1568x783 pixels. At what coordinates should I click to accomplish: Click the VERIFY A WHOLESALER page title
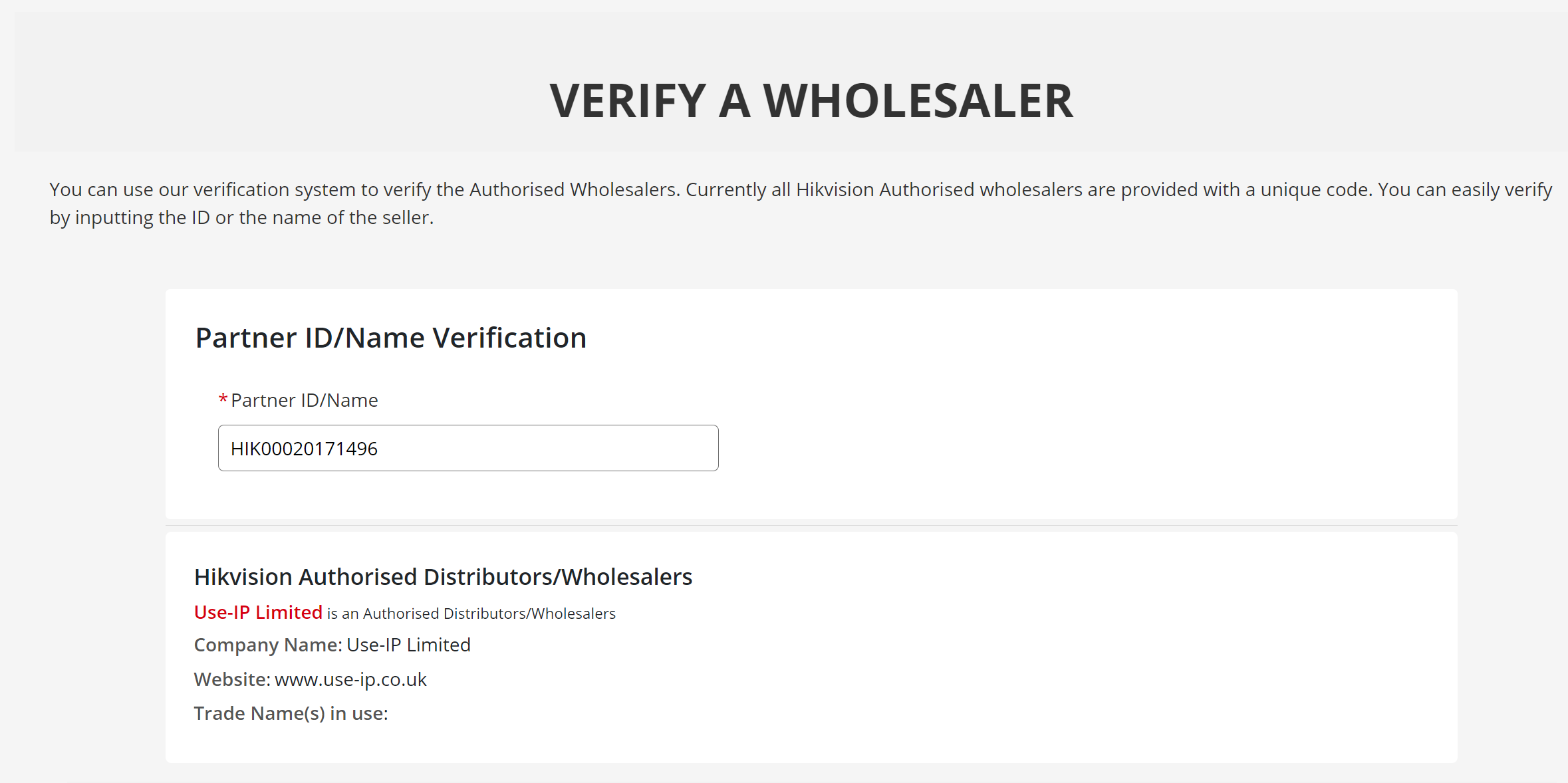click(x=811, y=100)
